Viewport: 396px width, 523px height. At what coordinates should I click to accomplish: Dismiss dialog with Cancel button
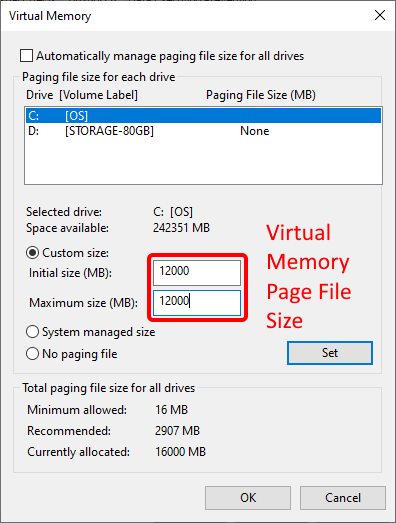coord(343,498)
